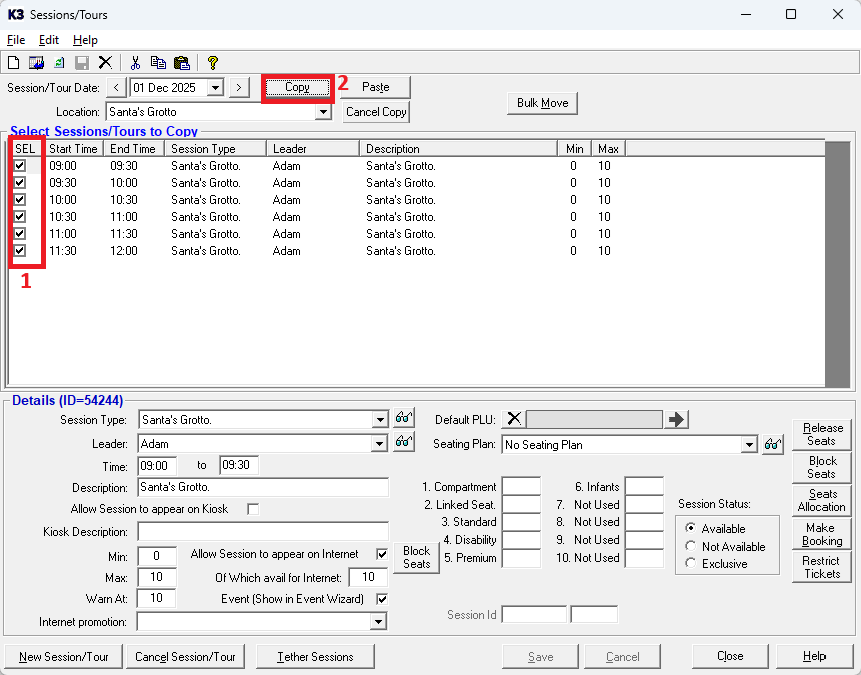The height and width of the screenshot is (675, 861).
Task: Click into the Kiosk Description field
Action: [263, 531]
